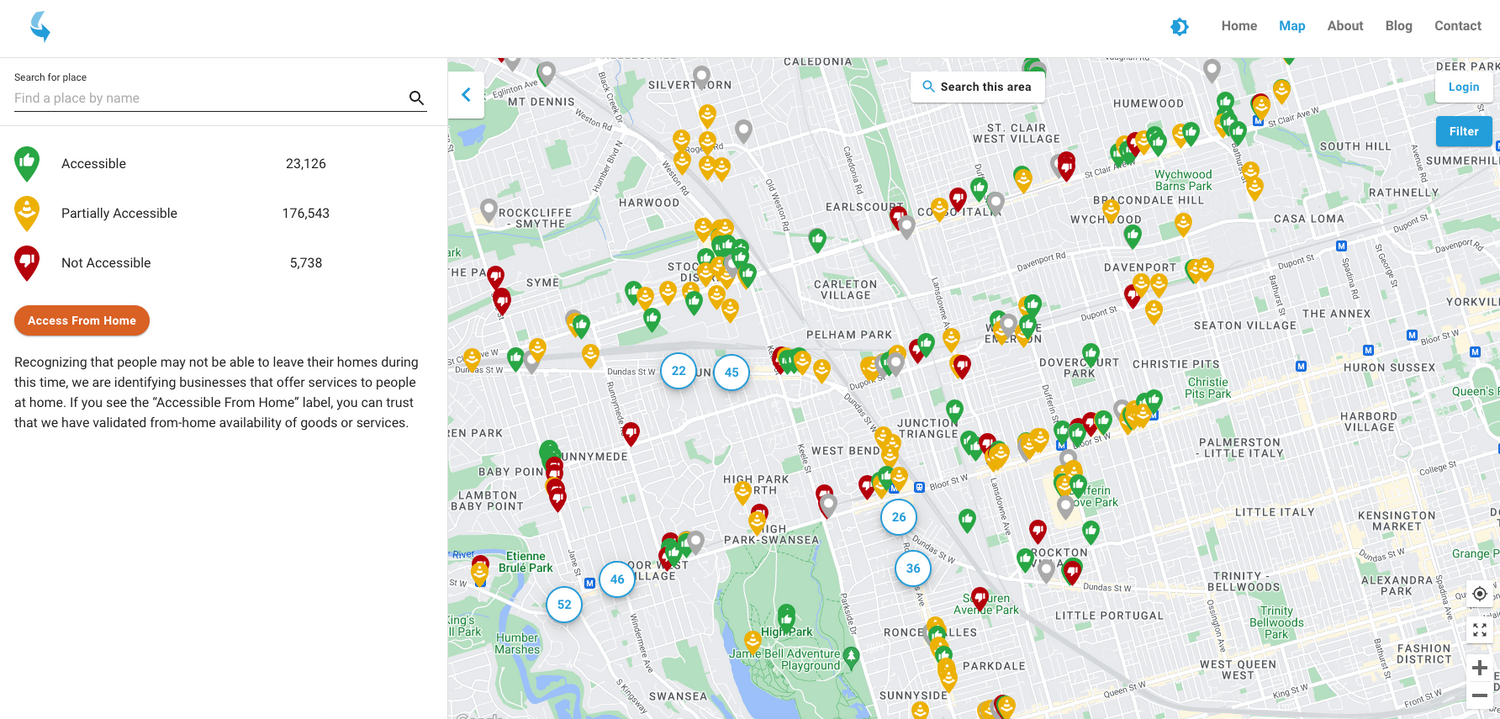The width and height of the screenshot is (1500, 719).
Task: Go to the Blog page
Action: [x=1398, y=26]
